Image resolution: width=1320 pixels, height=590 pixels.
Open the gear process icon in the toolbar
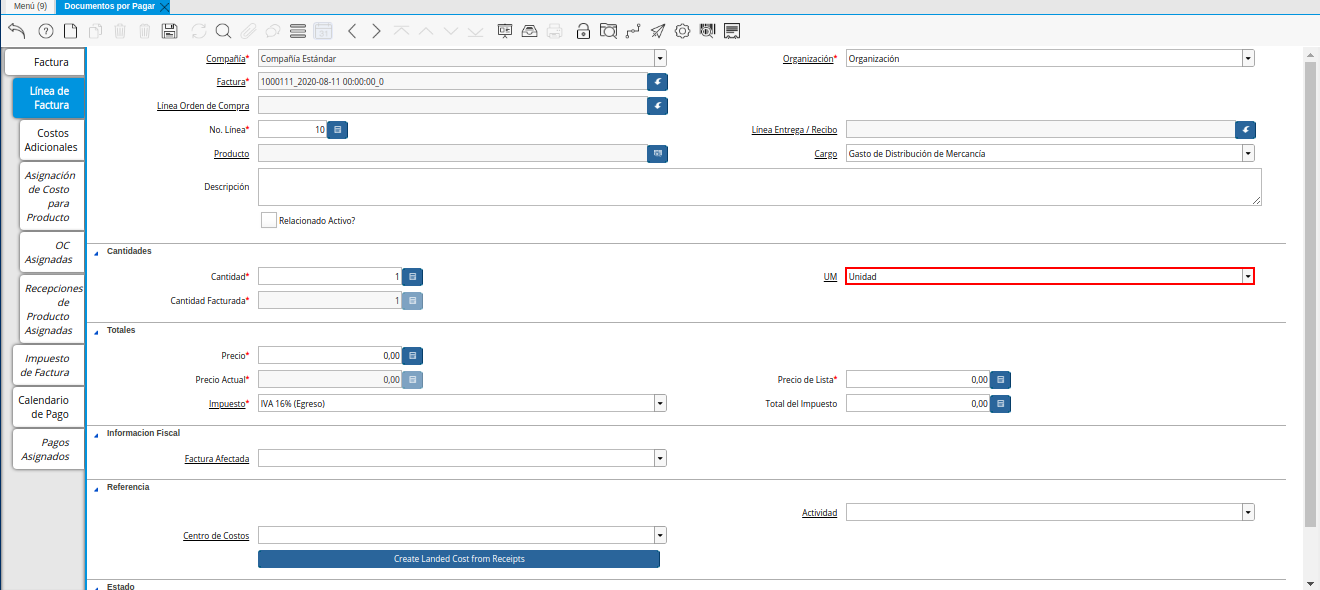682,31
